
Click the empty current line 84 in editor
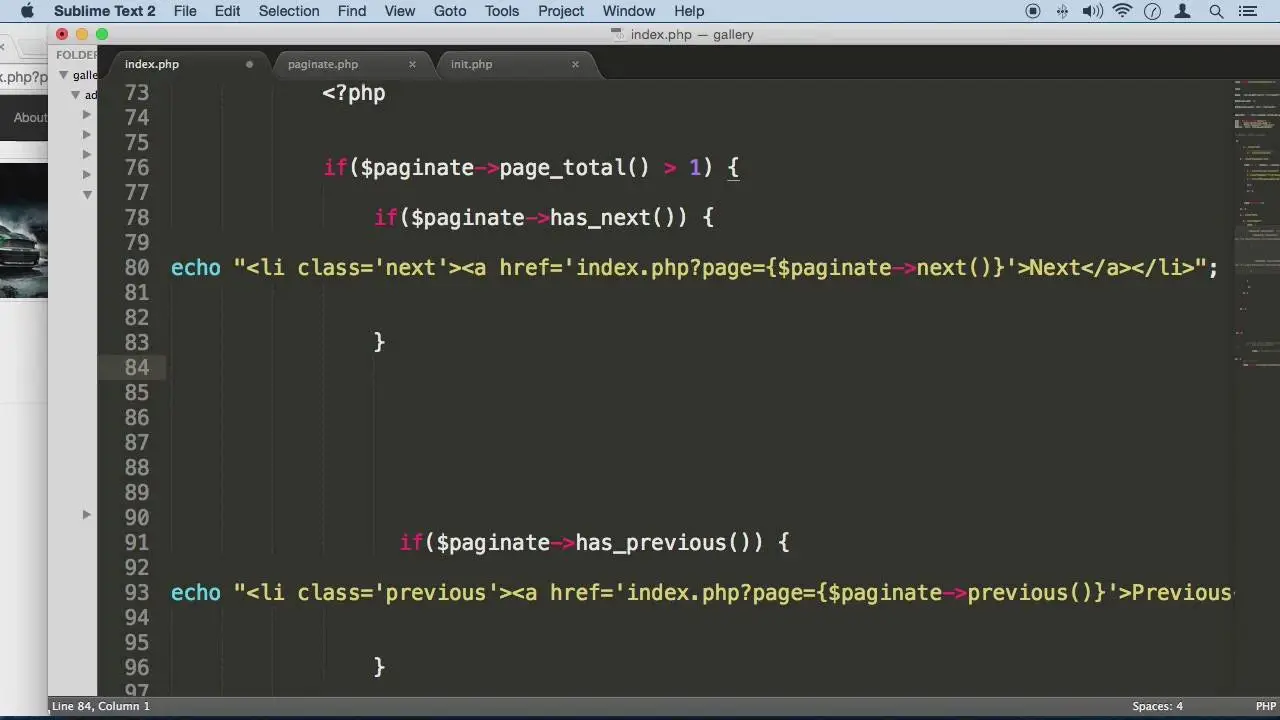click(700, 368)
